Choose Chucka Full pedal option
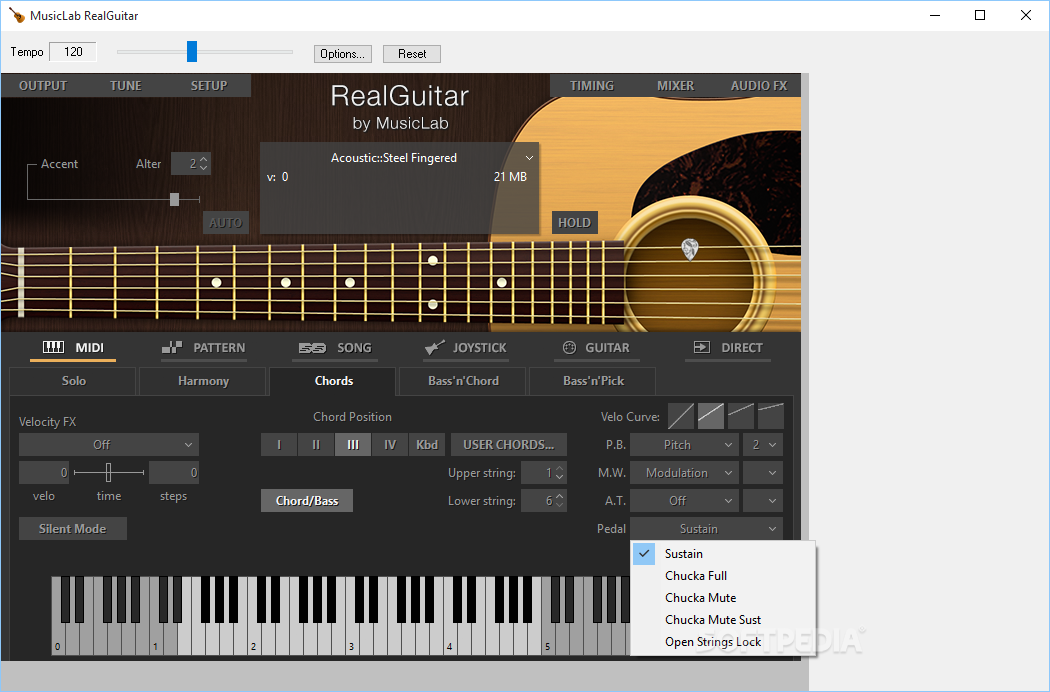This screenshot has height=692, width=1050. (723, 576)
